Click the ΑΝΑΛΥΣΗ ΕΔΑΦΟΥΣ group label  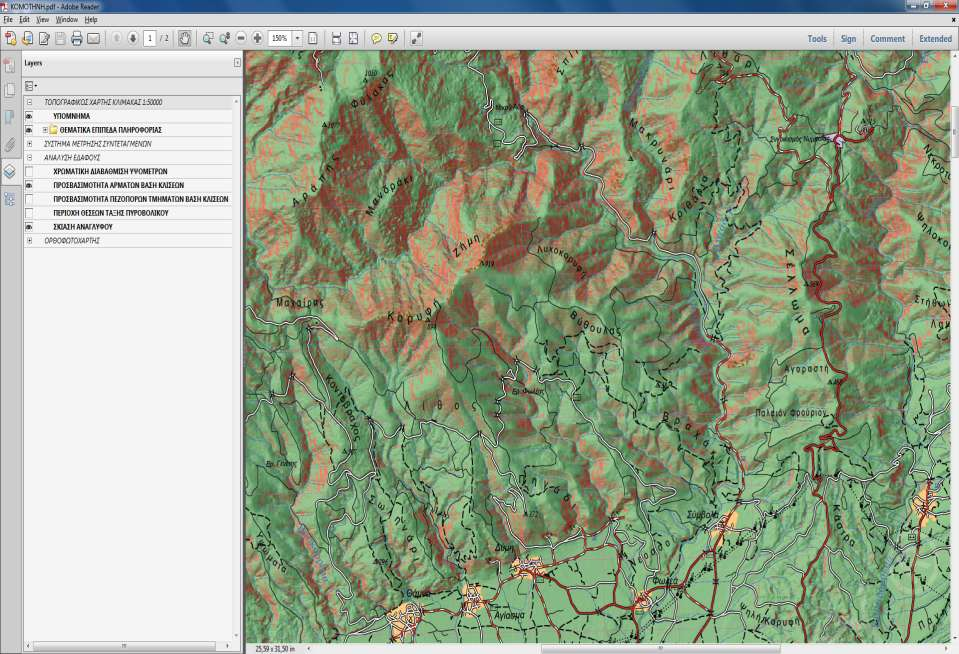72,157
